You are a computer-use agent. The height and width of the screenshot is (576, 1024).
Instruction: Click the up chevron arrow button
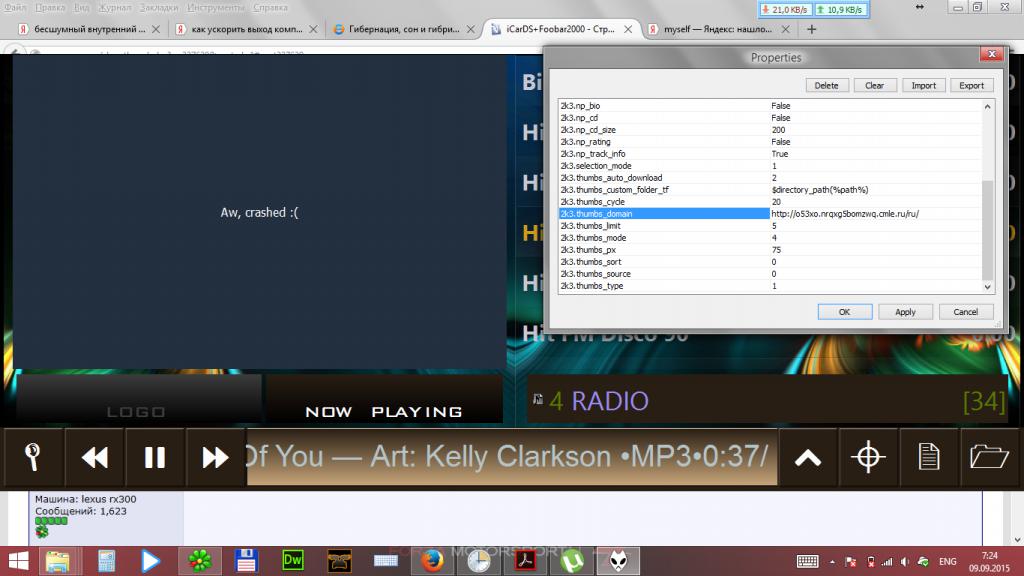[808, 457]
